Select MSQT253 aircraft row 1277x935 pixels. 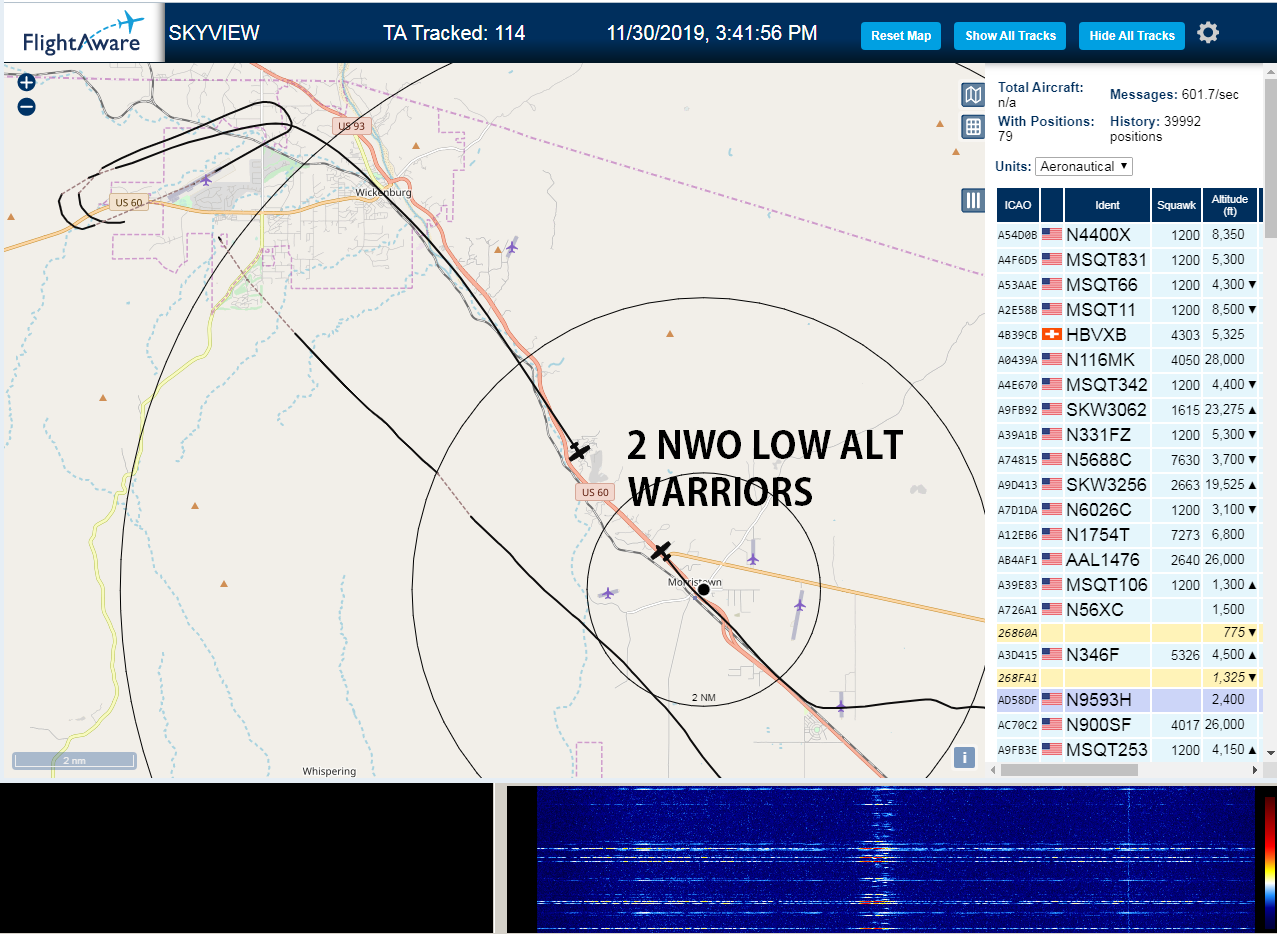pos(1128,749)
